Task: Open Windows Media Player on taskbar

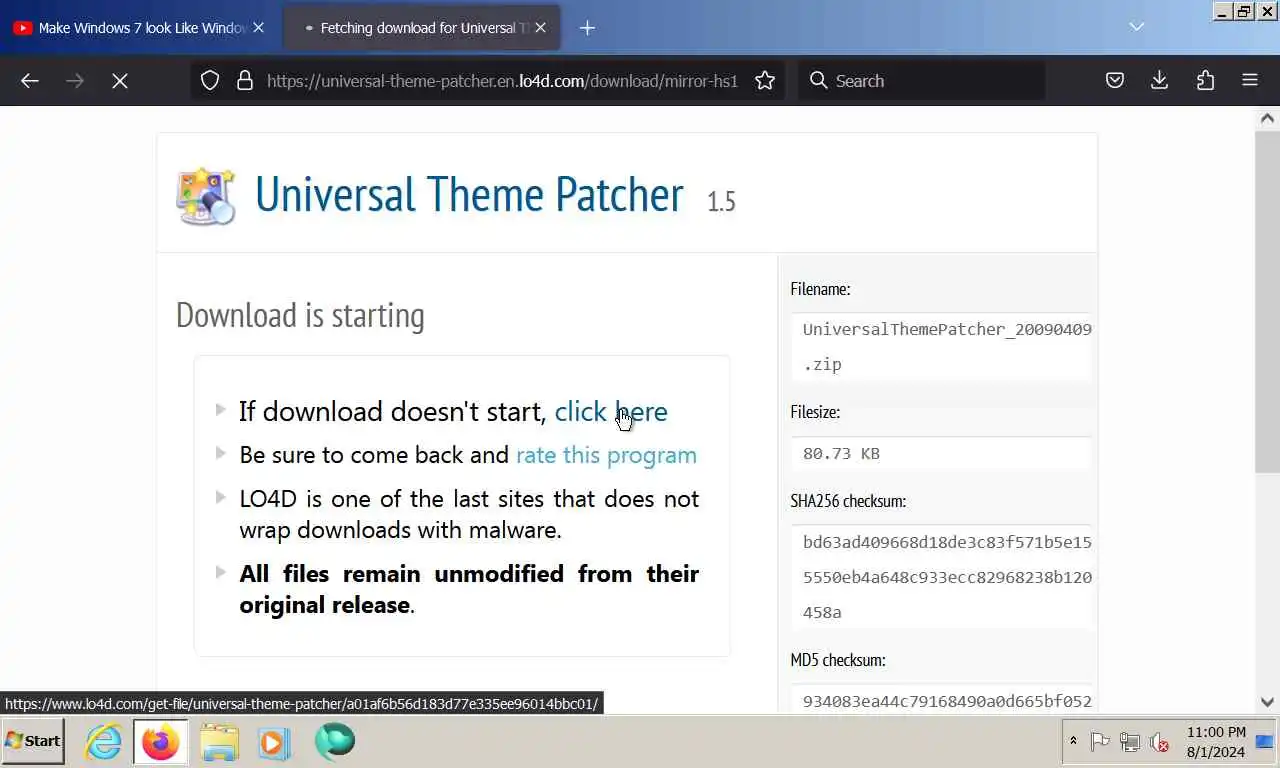Action: (x=274, y=742)
